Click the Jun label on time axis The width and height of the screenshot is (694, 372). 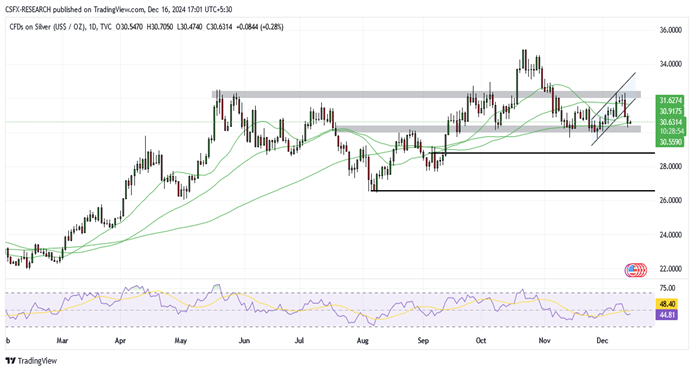(x=244, y=341)
